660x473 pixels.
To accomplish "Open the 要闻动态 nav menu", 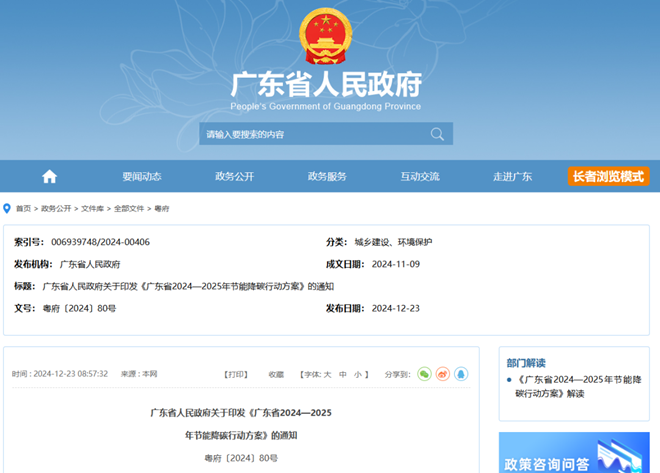I will click(x=142, y=177).
